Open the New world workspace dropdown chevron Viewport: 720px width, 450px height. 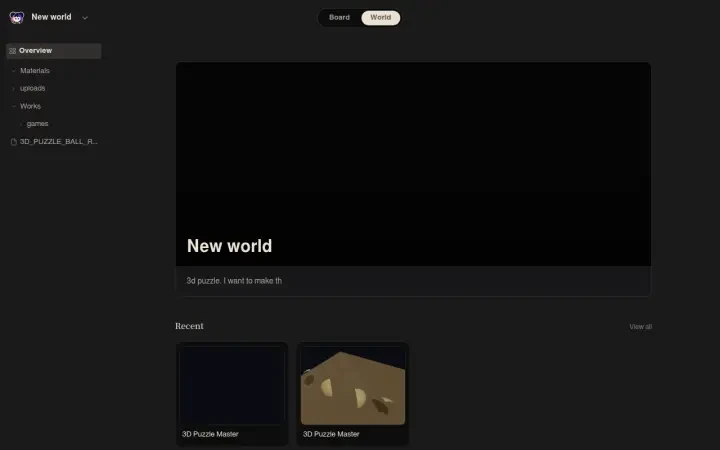pos(85,18)
